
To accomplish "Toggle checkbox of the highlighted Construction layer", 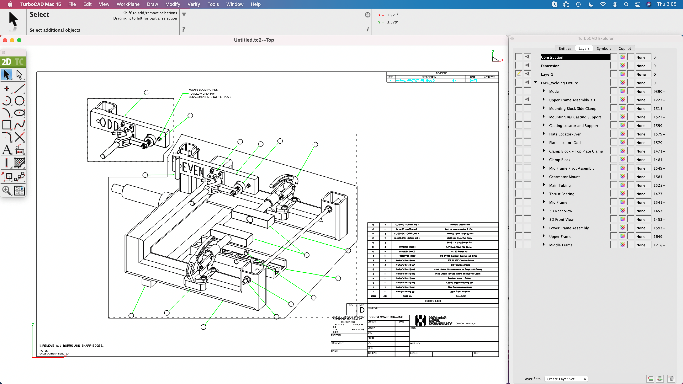I will (x=518, y=57).
